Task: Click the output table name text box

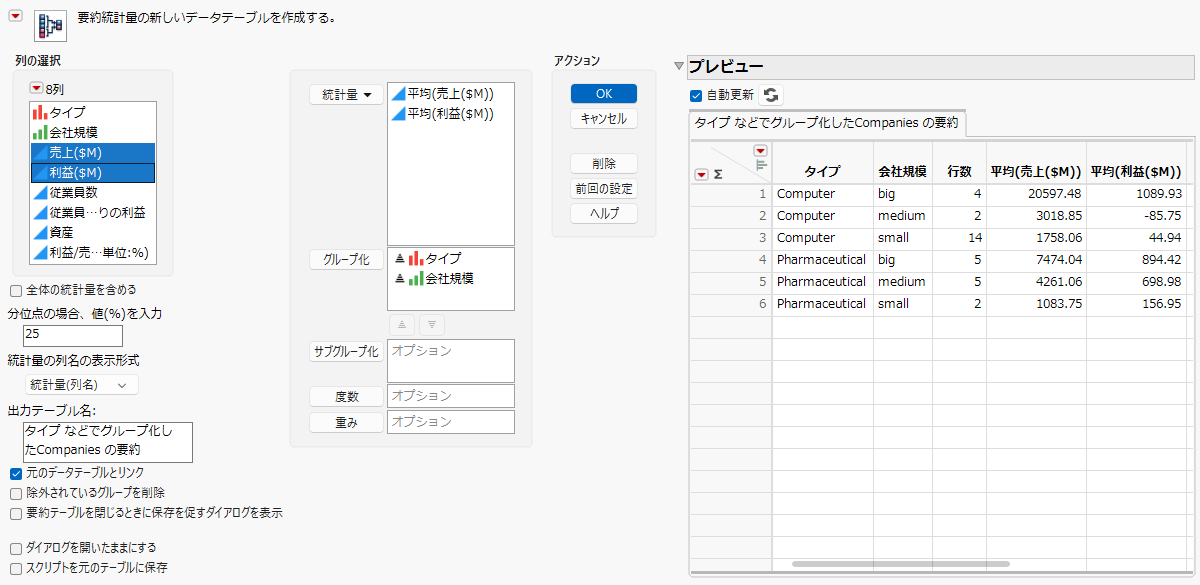Action: [107, 442]
